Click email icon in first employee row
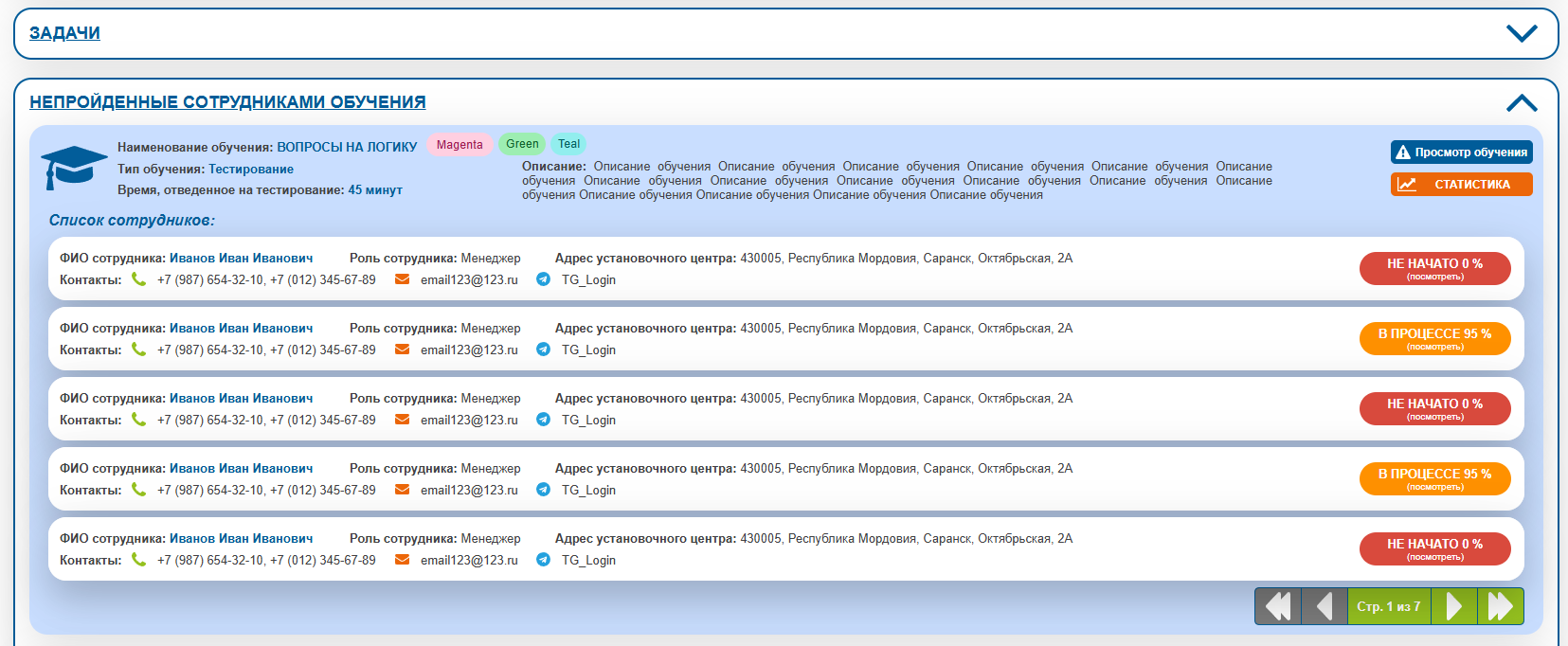1568x646 pixels. tap(402, 279)
